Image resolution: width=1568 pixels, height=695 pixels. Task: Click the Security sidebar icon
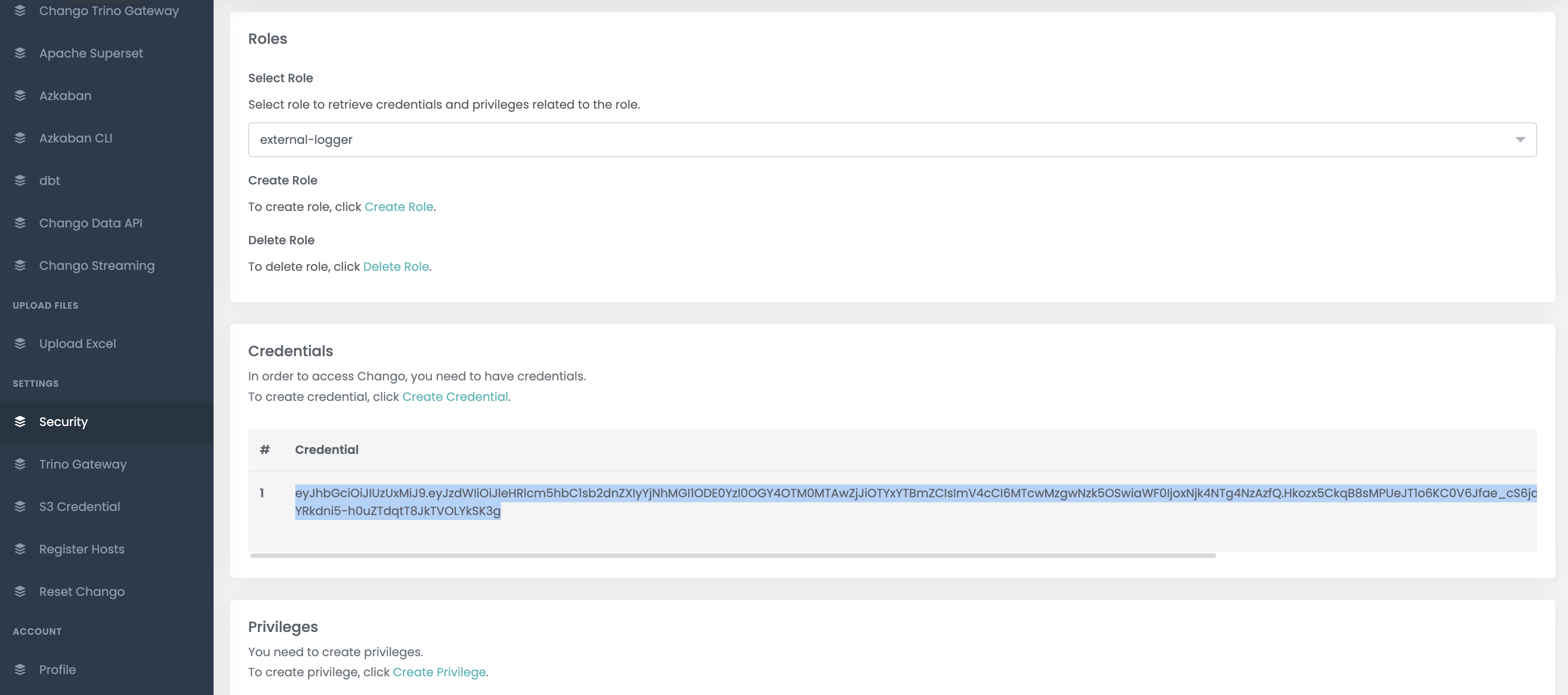click(20, 421)
